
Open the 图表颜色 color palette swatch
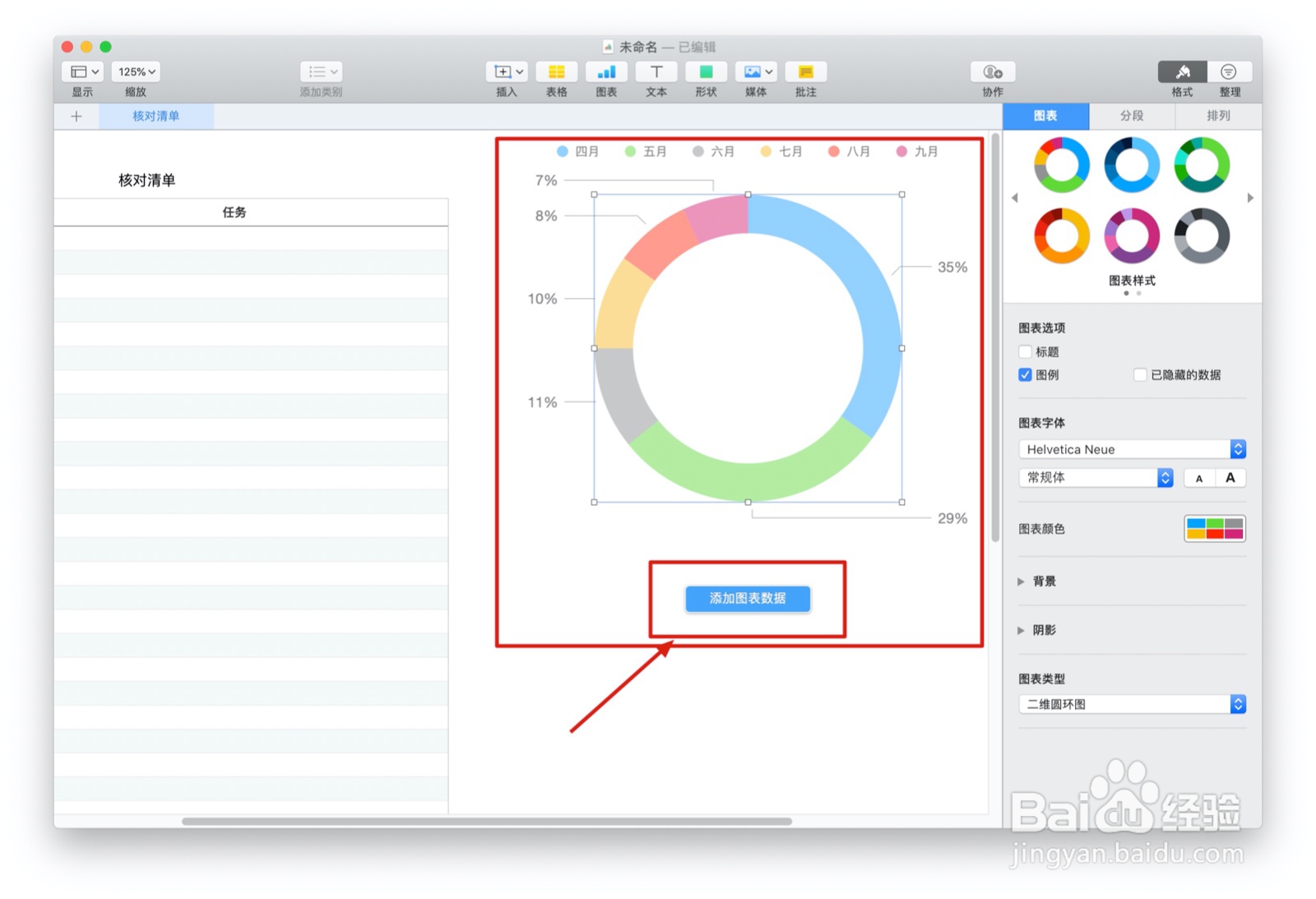tap(1215, 529)
